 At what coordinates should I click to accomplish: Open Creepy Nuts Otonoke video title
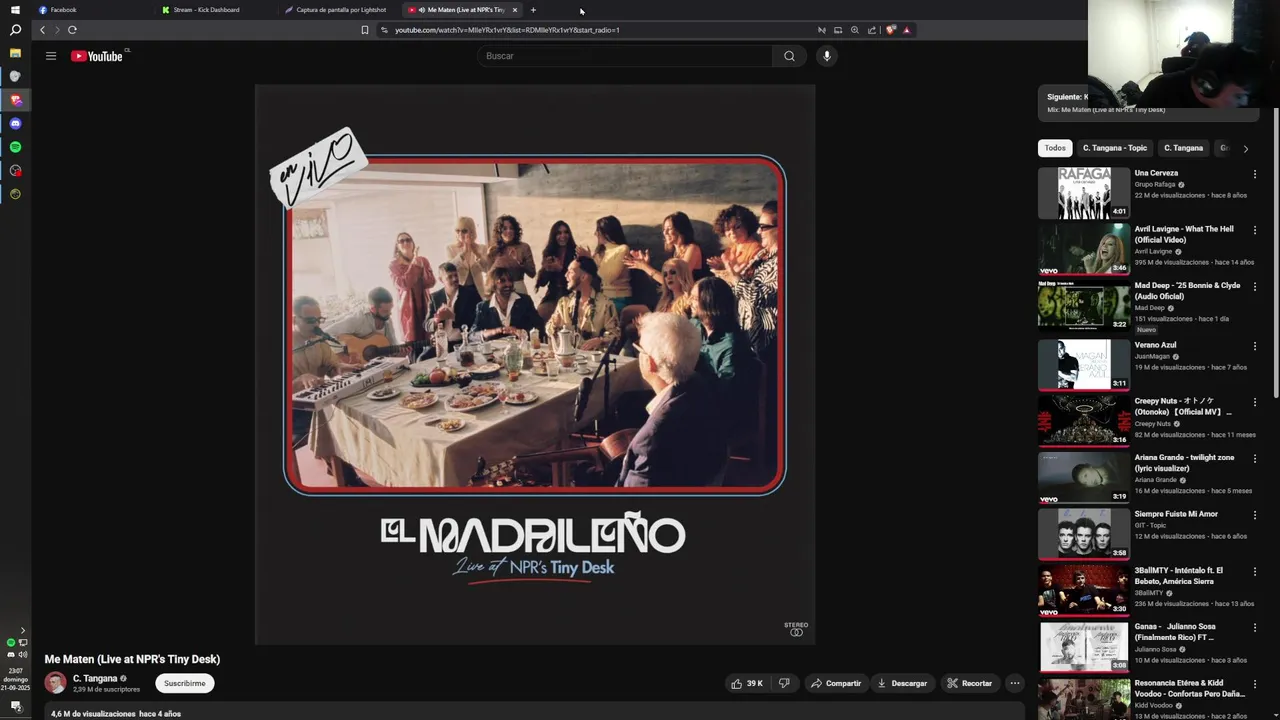pyautogui.click(x=1183, y=406)
